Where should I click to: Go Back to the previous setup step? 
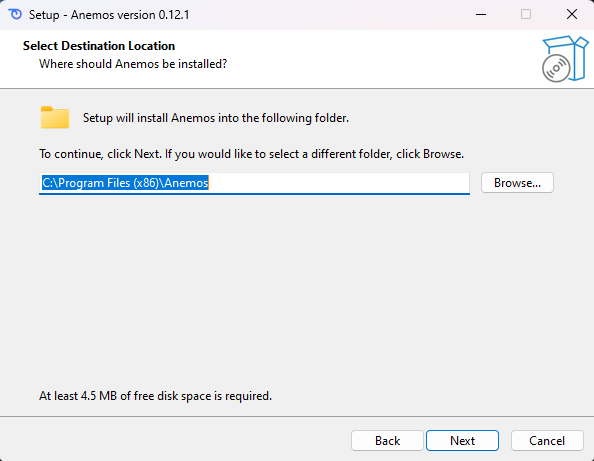[x=387, y=441]
